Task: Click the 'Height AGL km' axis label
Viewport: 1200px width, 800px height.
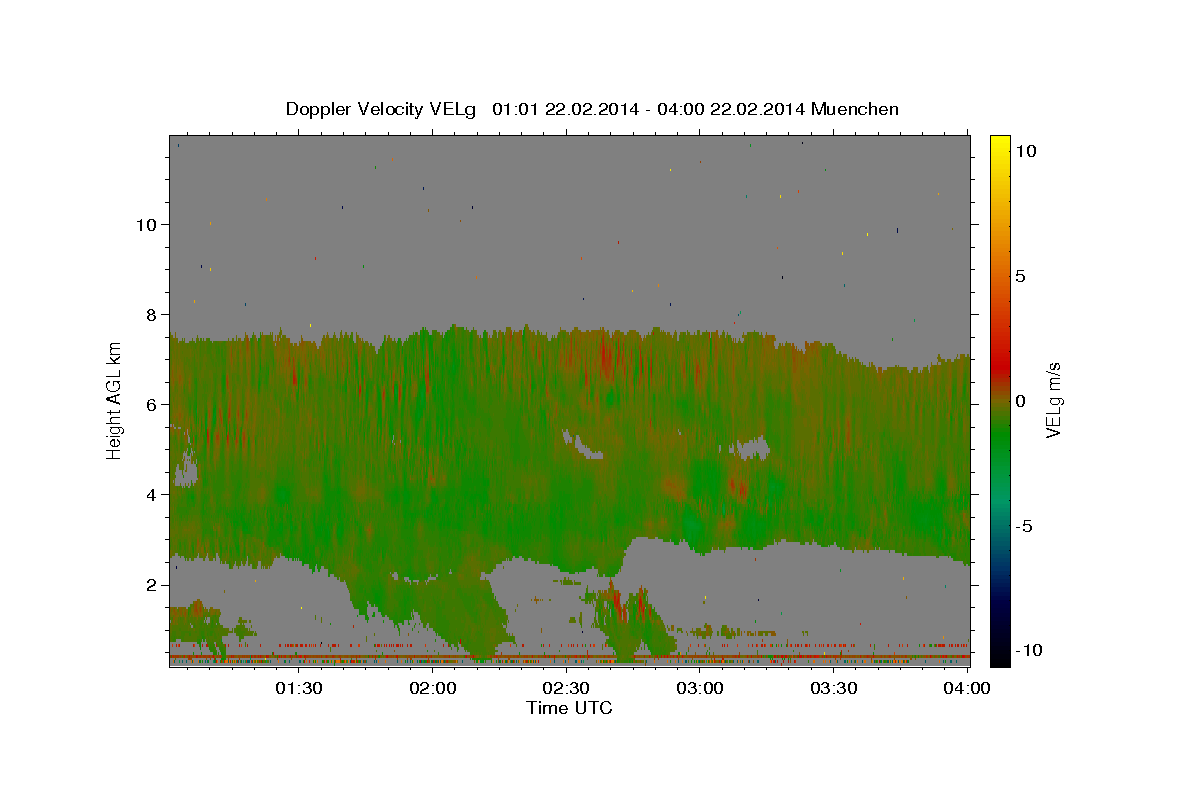Action: [114, 402]
